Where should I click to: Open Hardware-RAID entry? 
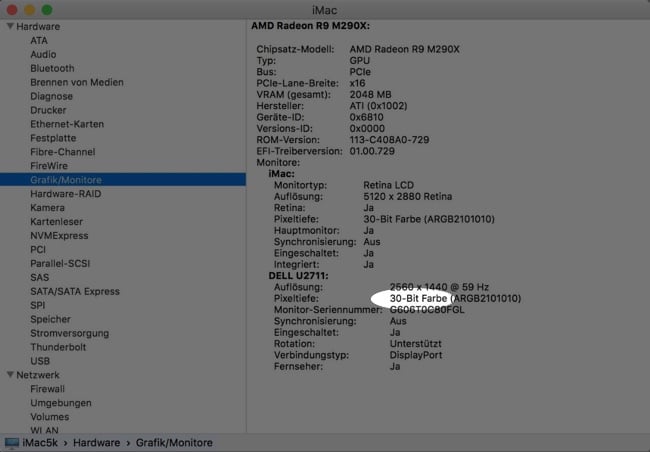coord(65,194)
